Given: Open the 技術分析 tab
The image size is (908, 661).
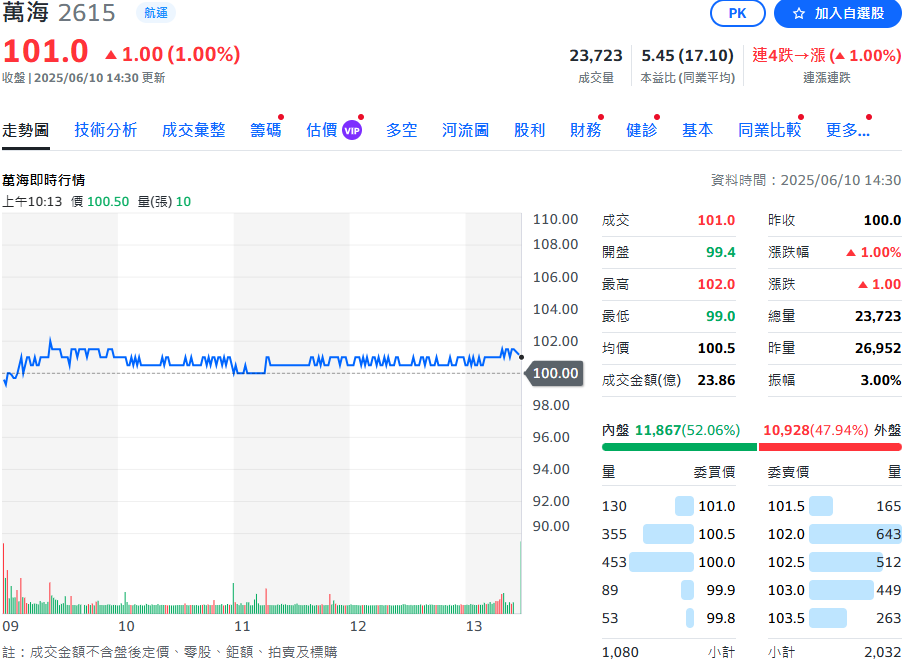Looking at the screenshot, I should (105, 130).
